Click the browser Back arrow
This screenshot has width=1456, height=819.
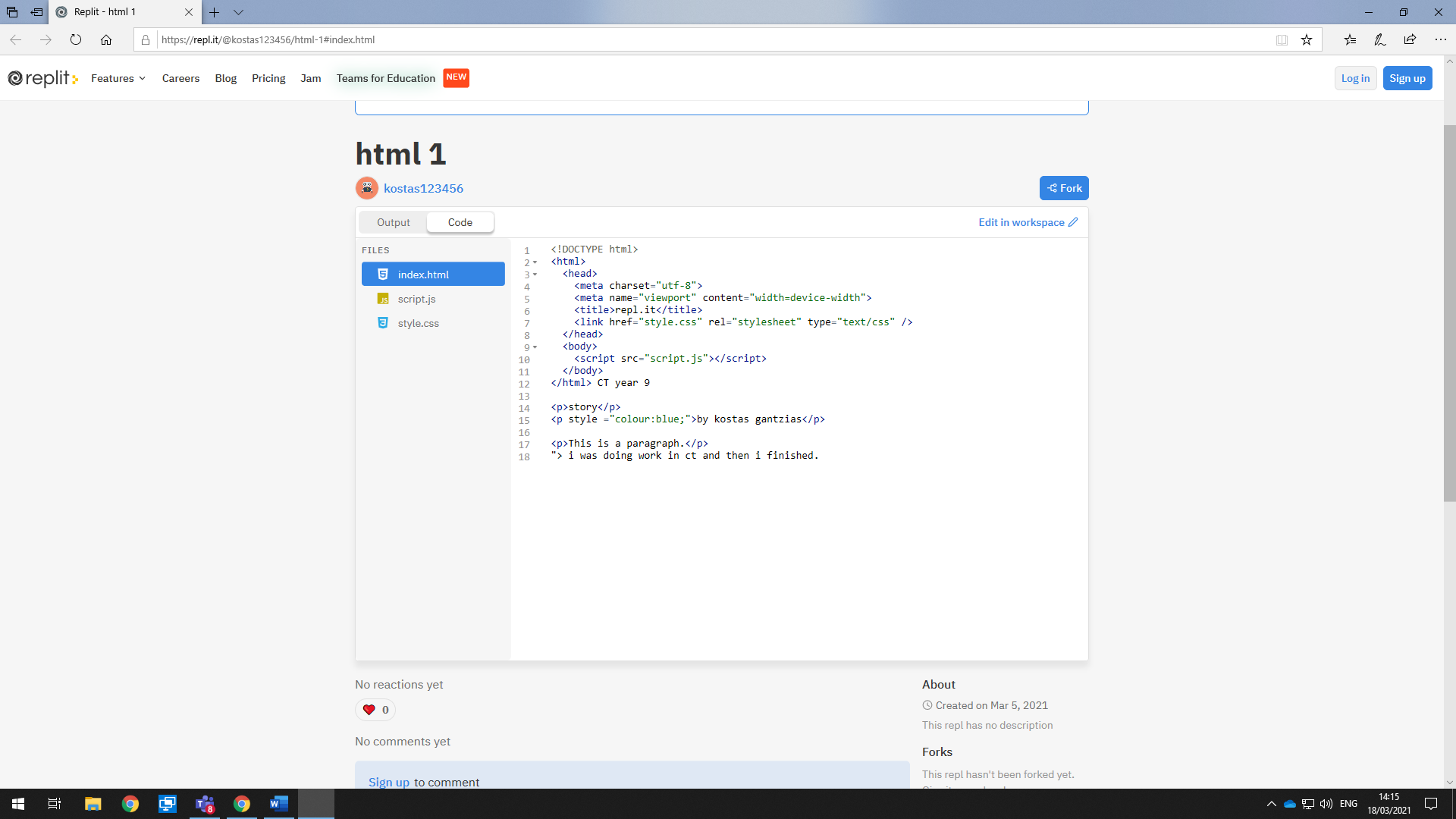click(15, 39)
